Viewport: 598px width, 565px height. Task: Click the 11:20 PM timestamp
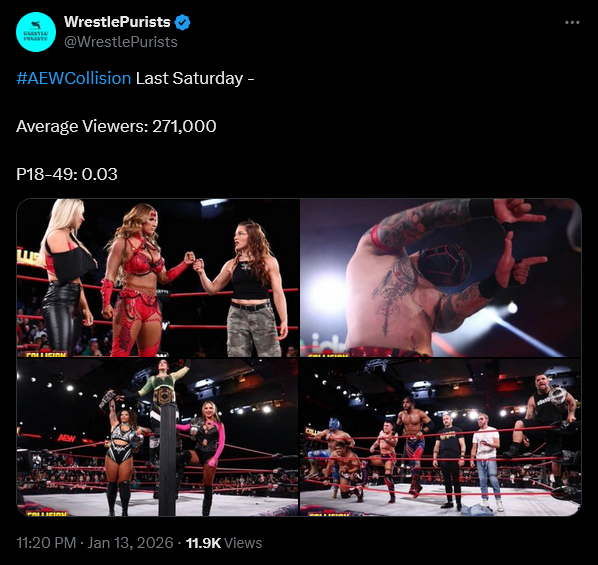[46, 543]
